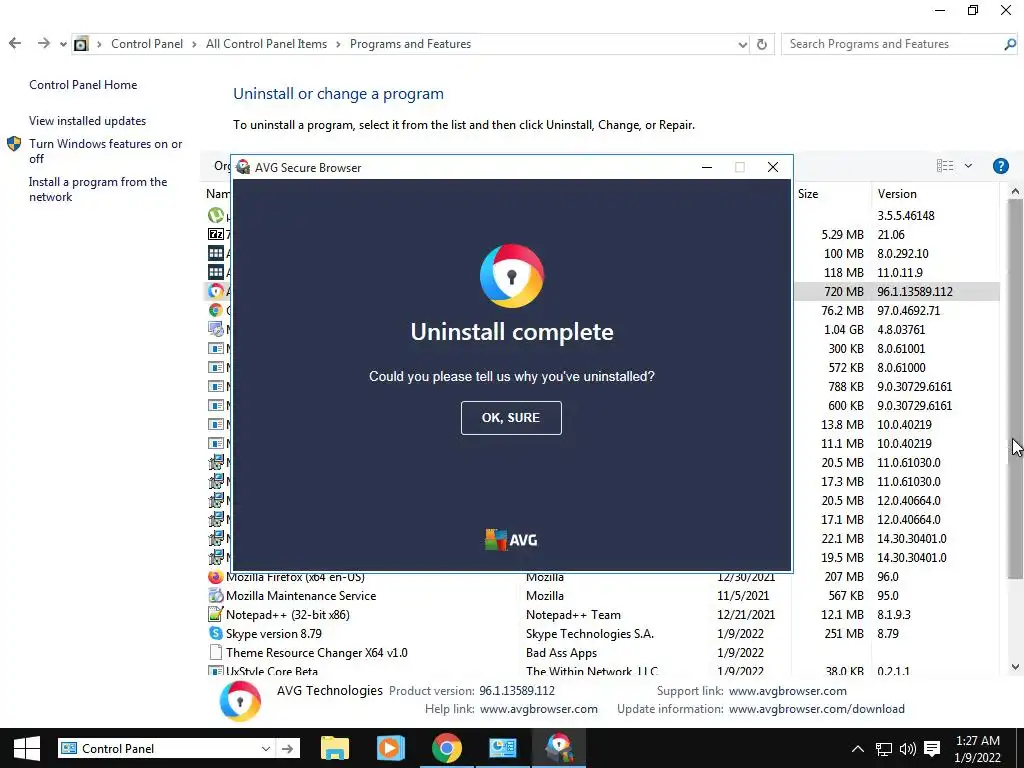Click the 7-Zip icon in the list
Viewport: 1024px width, 768px height.
[x=216, y=234]
